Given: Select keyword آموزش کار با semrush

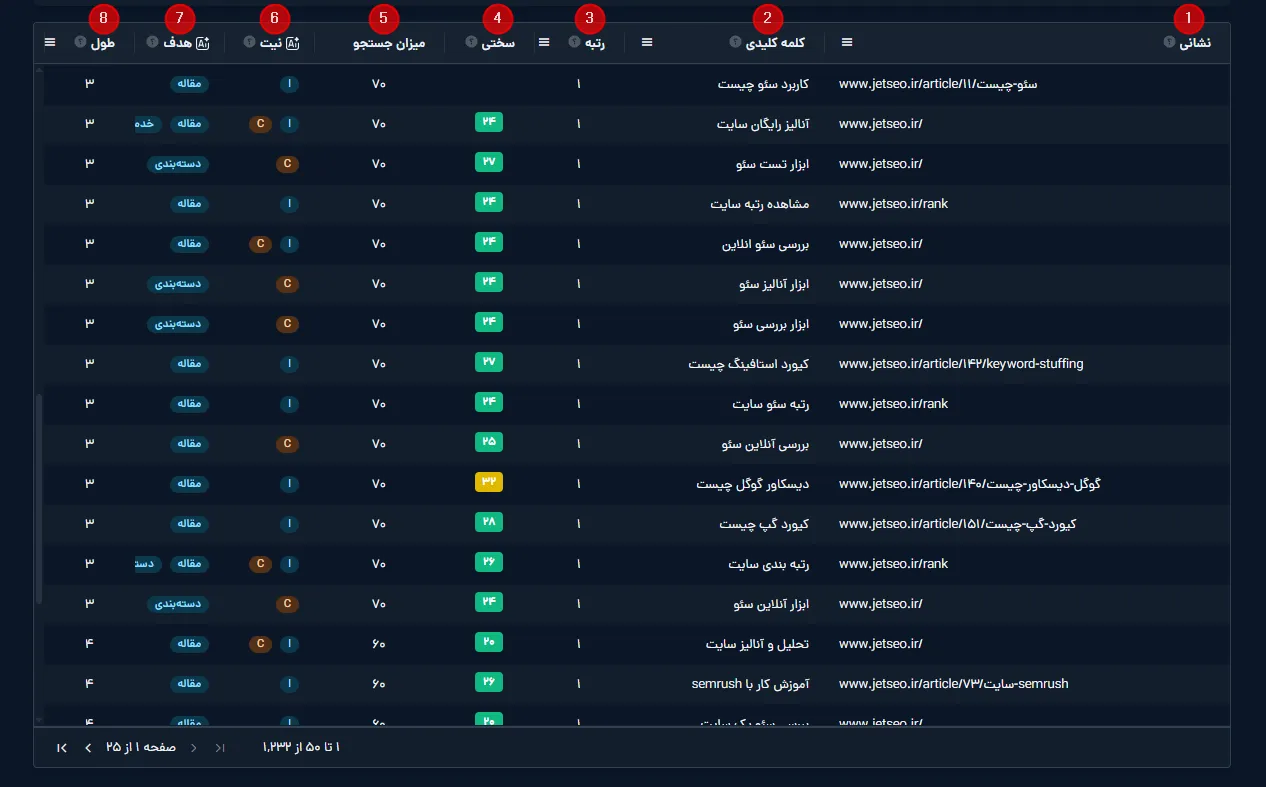Looking at the screenshot, I should point(751,684).
